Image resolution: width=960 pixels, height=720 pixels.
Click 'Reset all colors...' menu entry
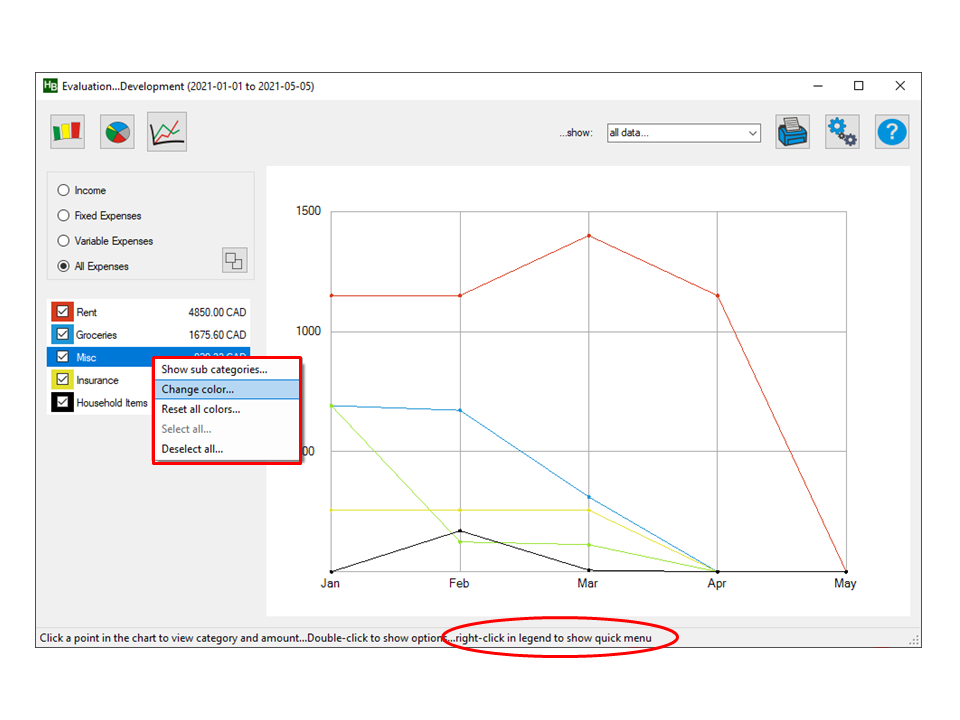point(201,409)
